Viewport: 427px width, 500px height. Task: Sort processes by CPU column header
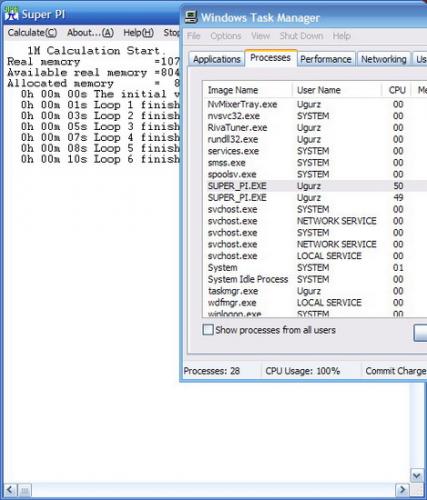coord(397,90)
